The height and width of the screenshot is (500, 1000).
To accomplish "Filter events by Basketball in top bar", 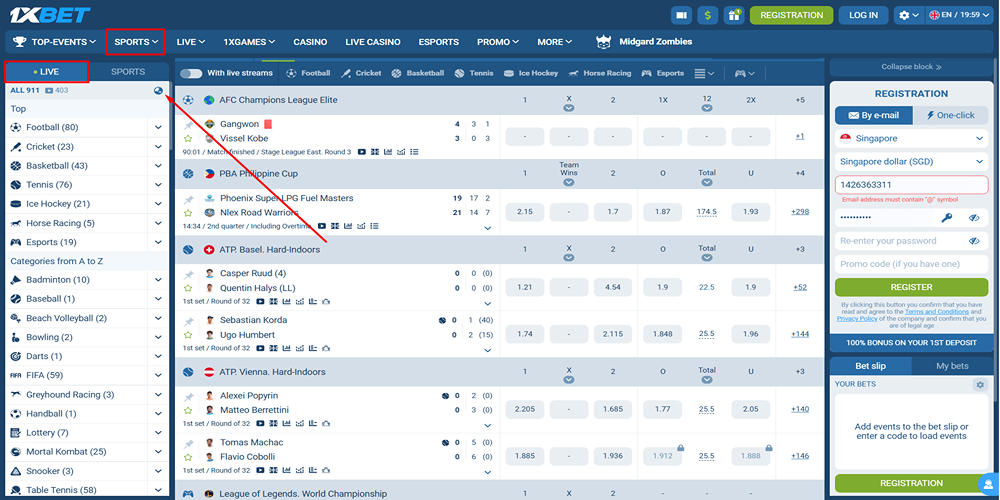I will (x=417, y=73).
